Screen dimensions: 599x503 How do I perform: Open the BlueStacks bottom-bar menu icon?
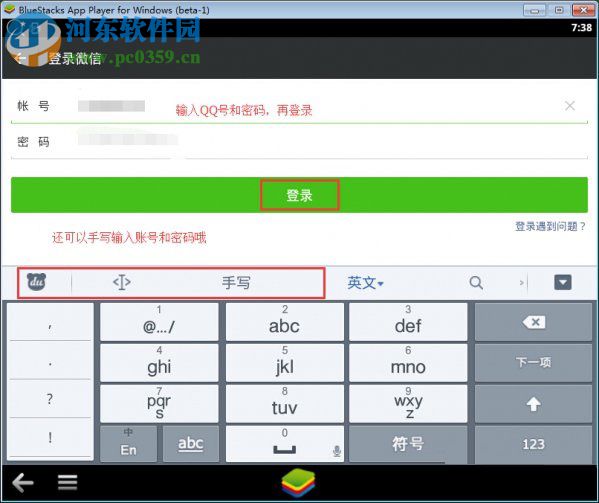68,482
